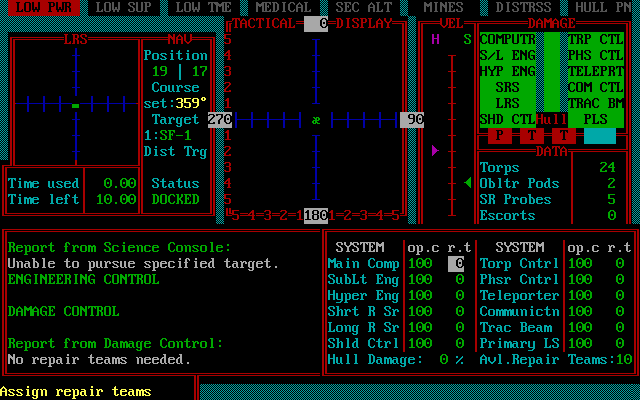Click the SR Probes data row
640x400 pixels.
point(548,199)
